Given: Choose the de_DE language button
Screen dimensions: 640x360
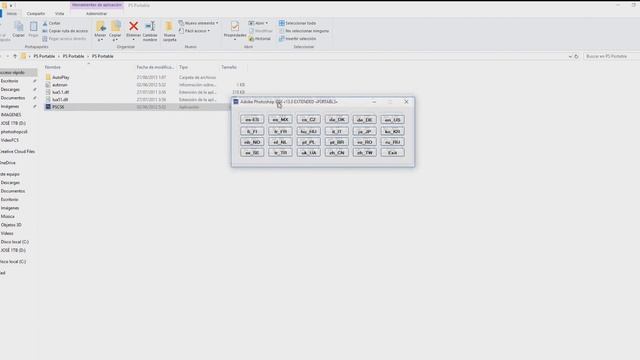Looking at the screenshot, I should (x=364, y=120).
